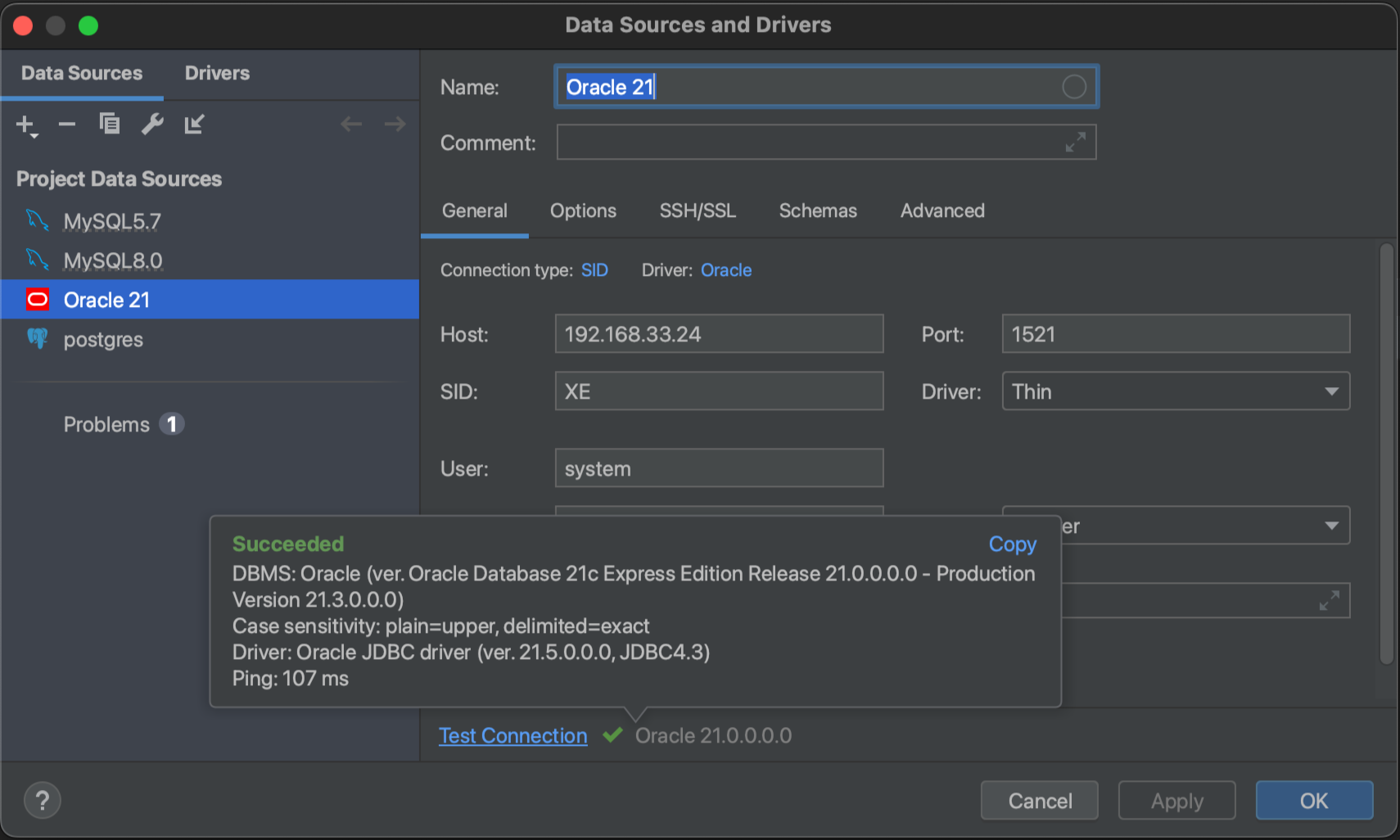
Task: Change the Driver Oracle link
Action: click(726, 270)
